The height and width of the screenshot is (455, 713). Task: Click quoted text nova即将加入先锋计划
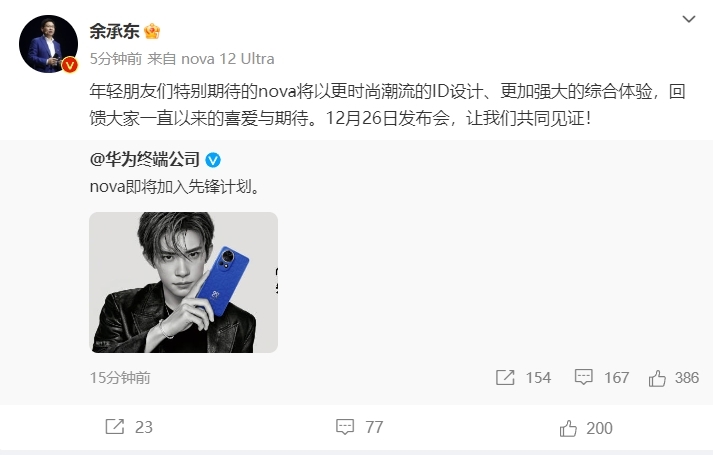point(175,187)
